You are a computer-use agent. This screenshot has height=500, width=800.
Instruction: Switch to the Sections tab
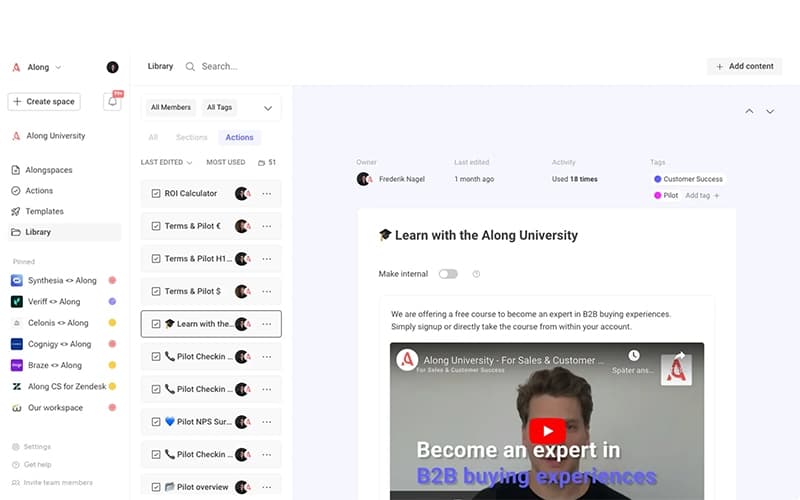(191, 137)
